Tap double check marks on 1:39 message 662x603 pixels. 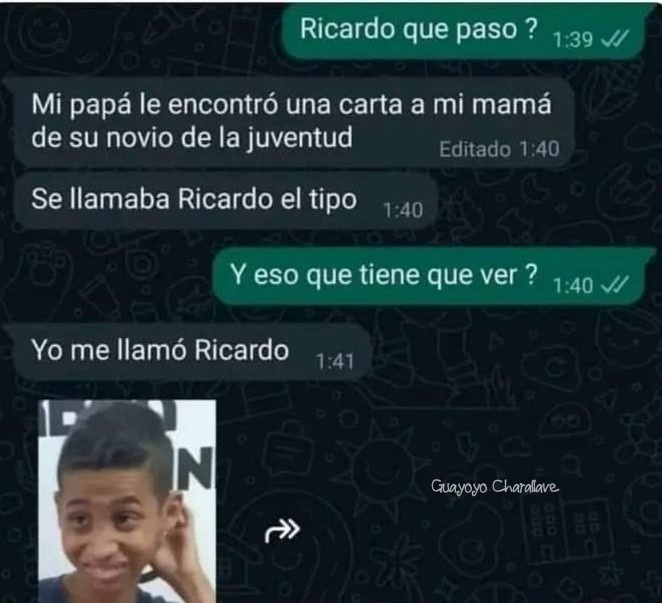pos(615,39)
